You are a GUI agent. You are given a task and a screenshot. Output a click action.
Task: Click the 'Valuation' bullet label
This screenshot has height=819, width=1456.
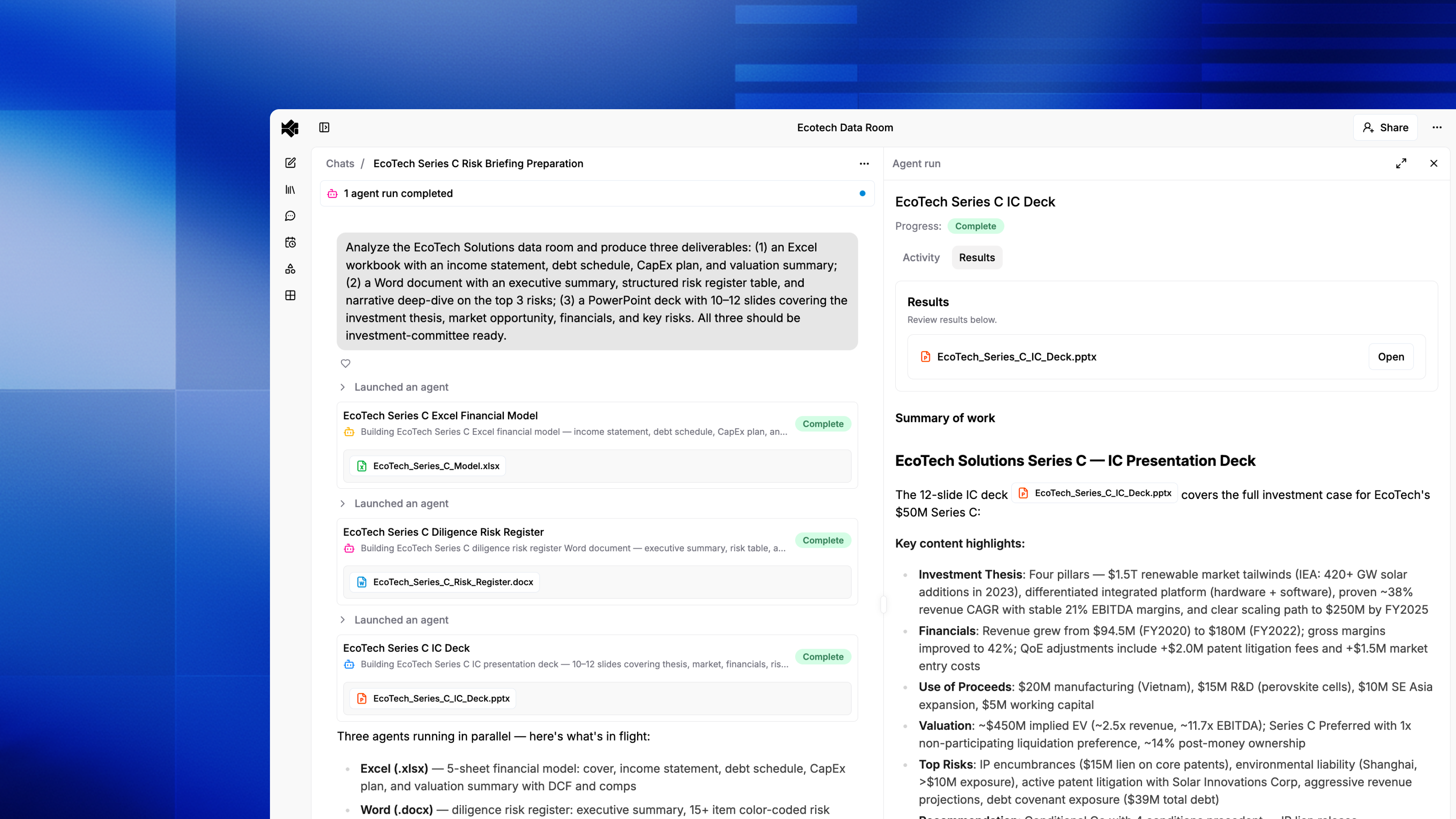[x=946, y=726]
